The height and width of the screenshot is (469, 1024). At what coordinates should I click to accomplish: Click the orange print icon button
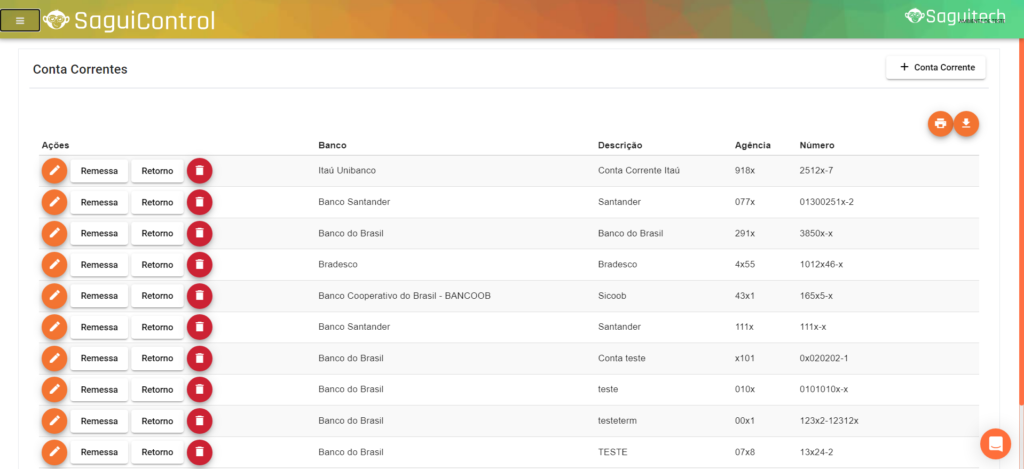coord(940,123)
